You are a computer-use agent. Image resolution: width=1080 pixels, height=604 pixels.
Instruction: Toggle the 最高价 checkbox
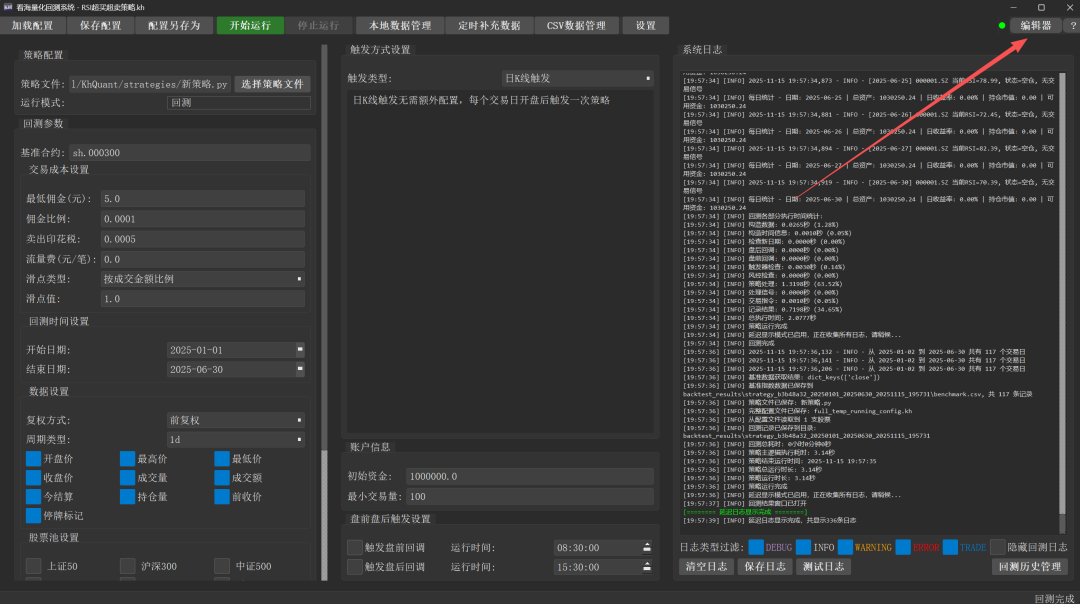pyautogui.click(x=127, y=459)
